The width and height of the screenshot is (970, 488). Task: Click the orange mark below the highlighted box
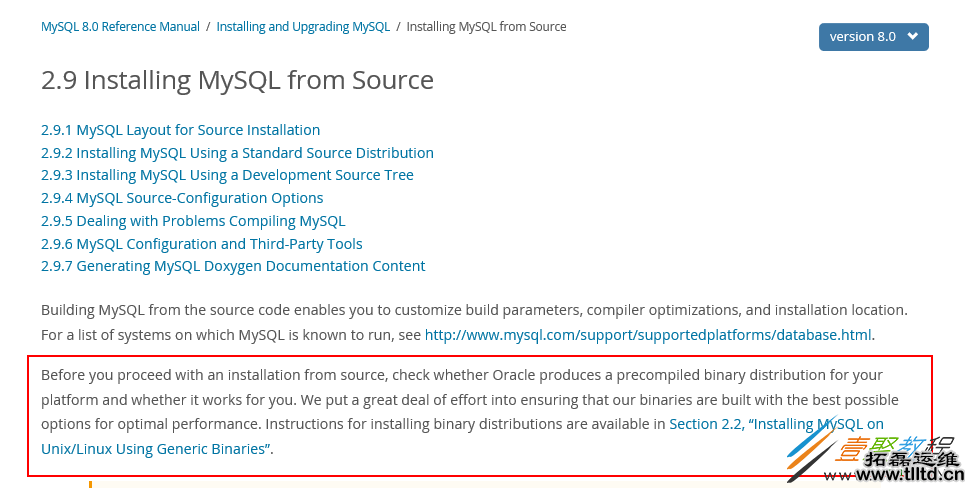coord(90,484)
